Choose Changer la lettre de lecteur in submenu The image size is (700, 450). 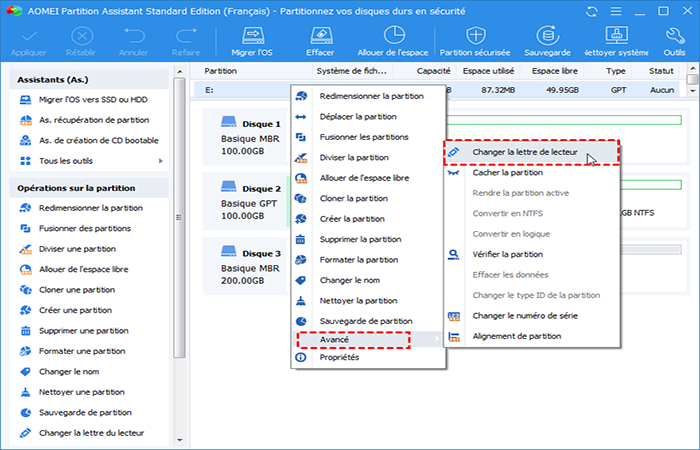[x=530, y=152]
